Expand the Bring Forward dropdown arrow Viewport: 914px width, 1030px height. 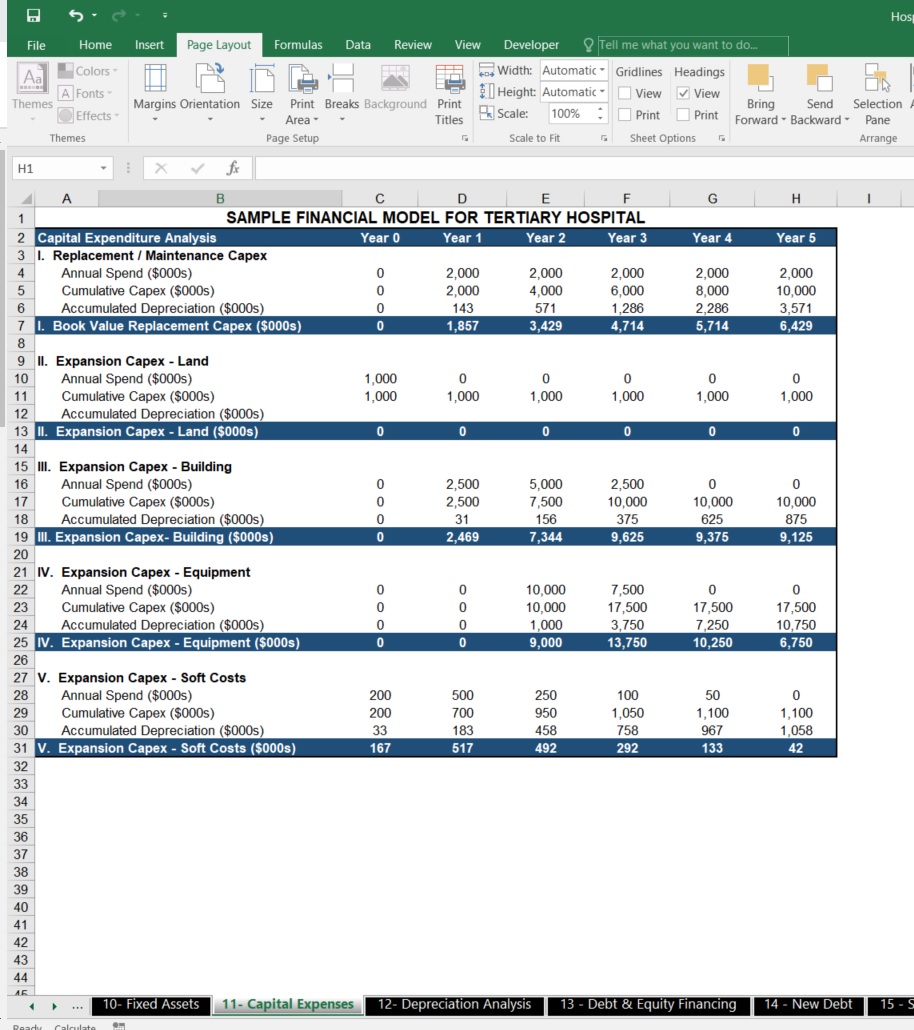tap(783, 120)
